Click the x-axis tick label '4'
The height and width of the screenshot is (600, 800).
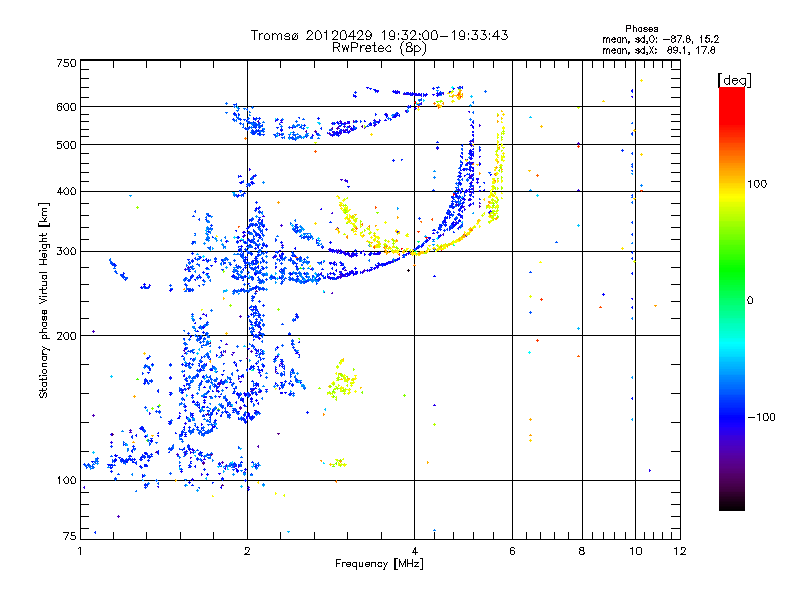(414, 551)
